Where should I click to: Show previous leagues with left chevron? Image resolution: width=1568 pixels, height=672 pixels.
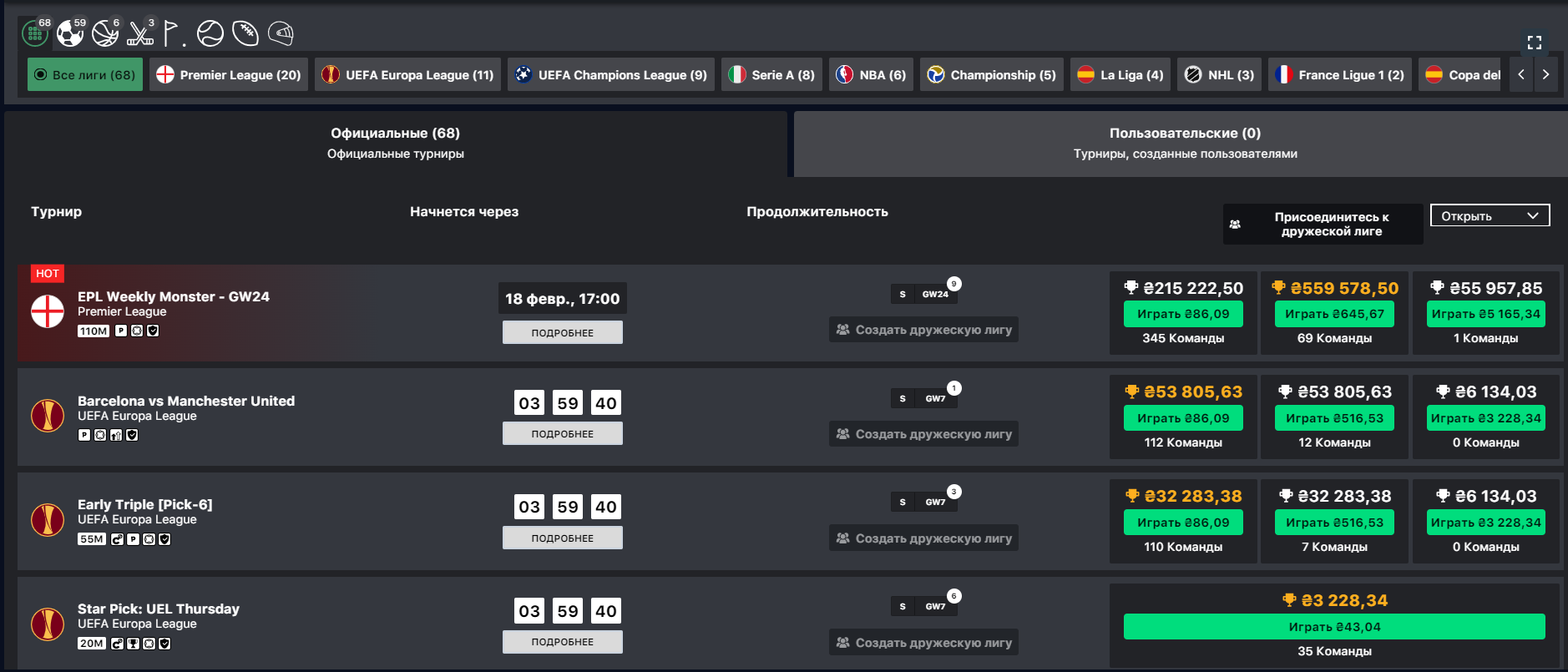tap(1521, 74)
